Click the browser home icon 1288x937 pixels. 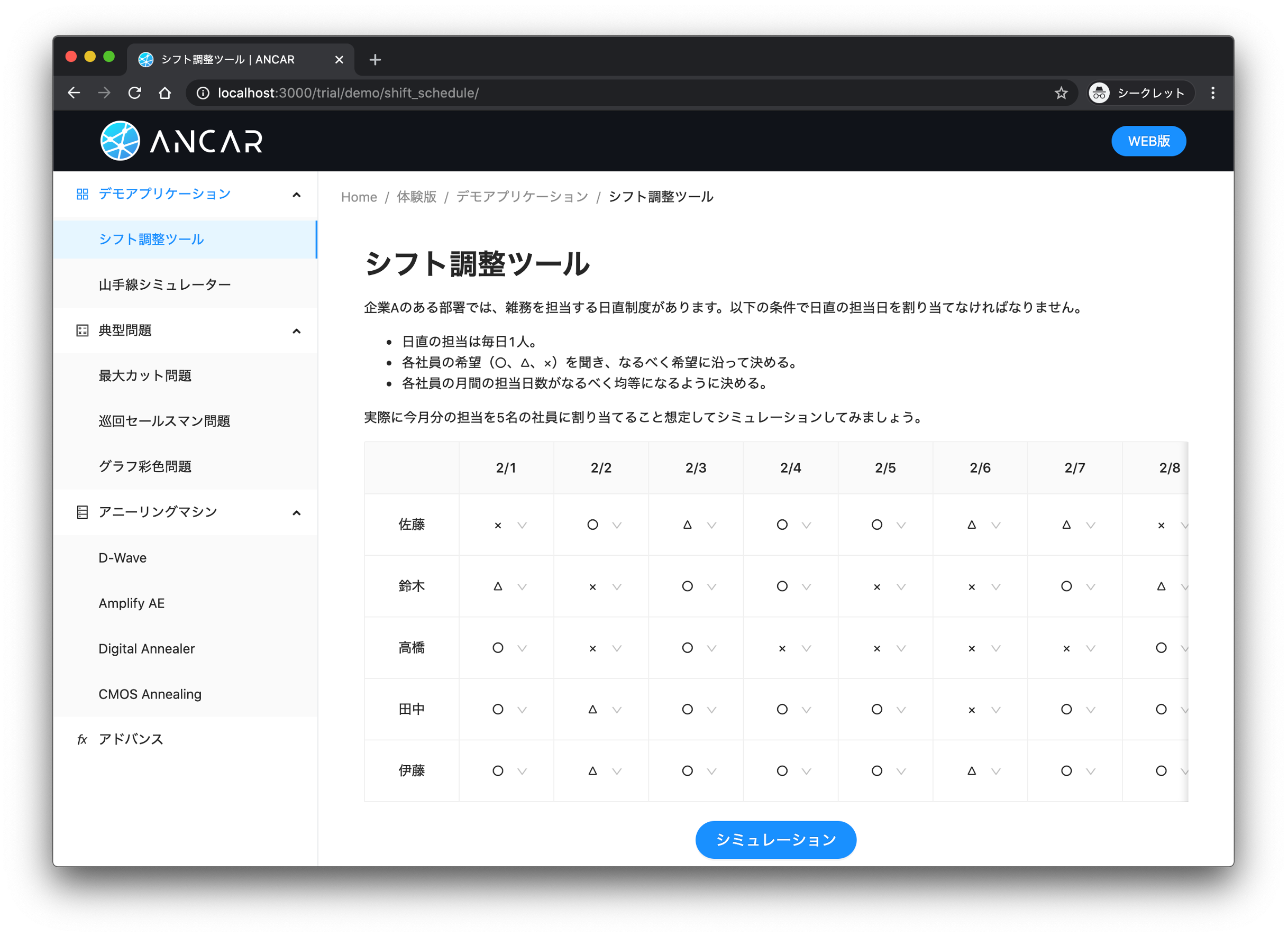tap(165, 93)
